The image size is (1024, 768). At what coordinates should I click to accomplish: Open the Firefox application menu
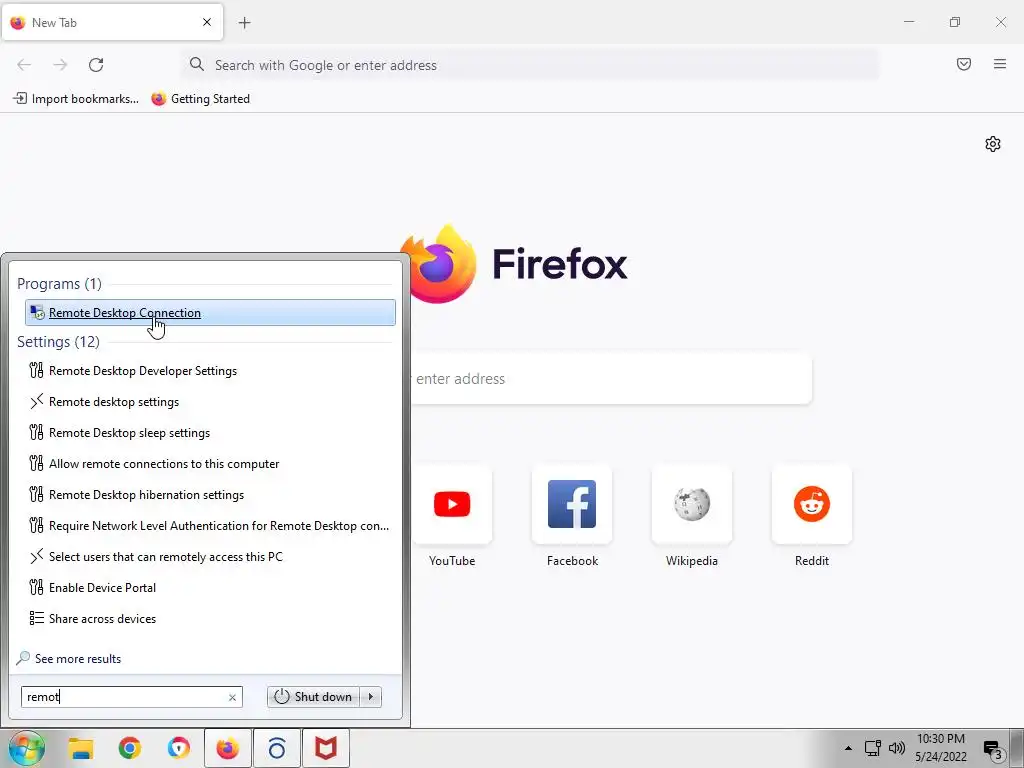1000,64
